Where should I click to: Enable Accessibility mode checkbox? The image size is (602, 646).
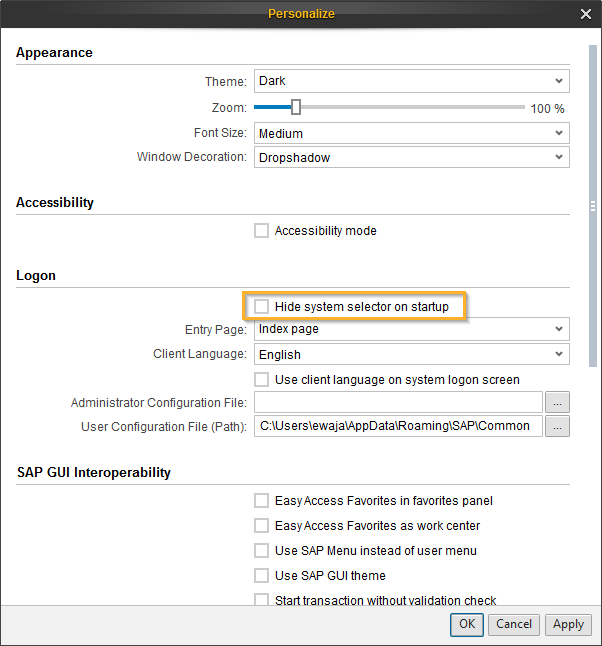262,231
